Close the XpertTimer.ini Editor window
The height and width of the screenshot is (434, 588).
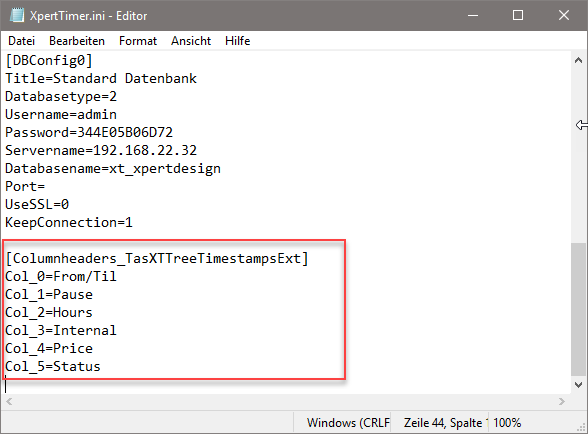[564, 15]
